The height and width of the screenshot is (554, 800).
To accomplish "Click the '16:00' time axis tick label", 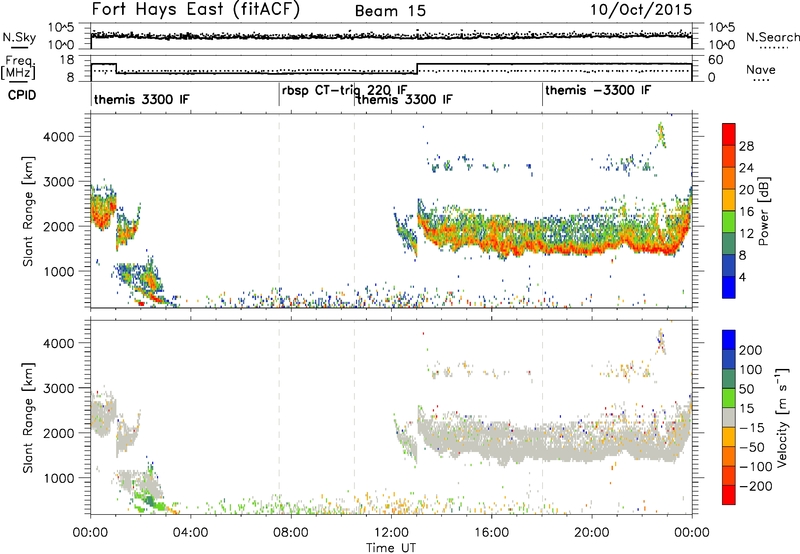I will coord(492,533).
